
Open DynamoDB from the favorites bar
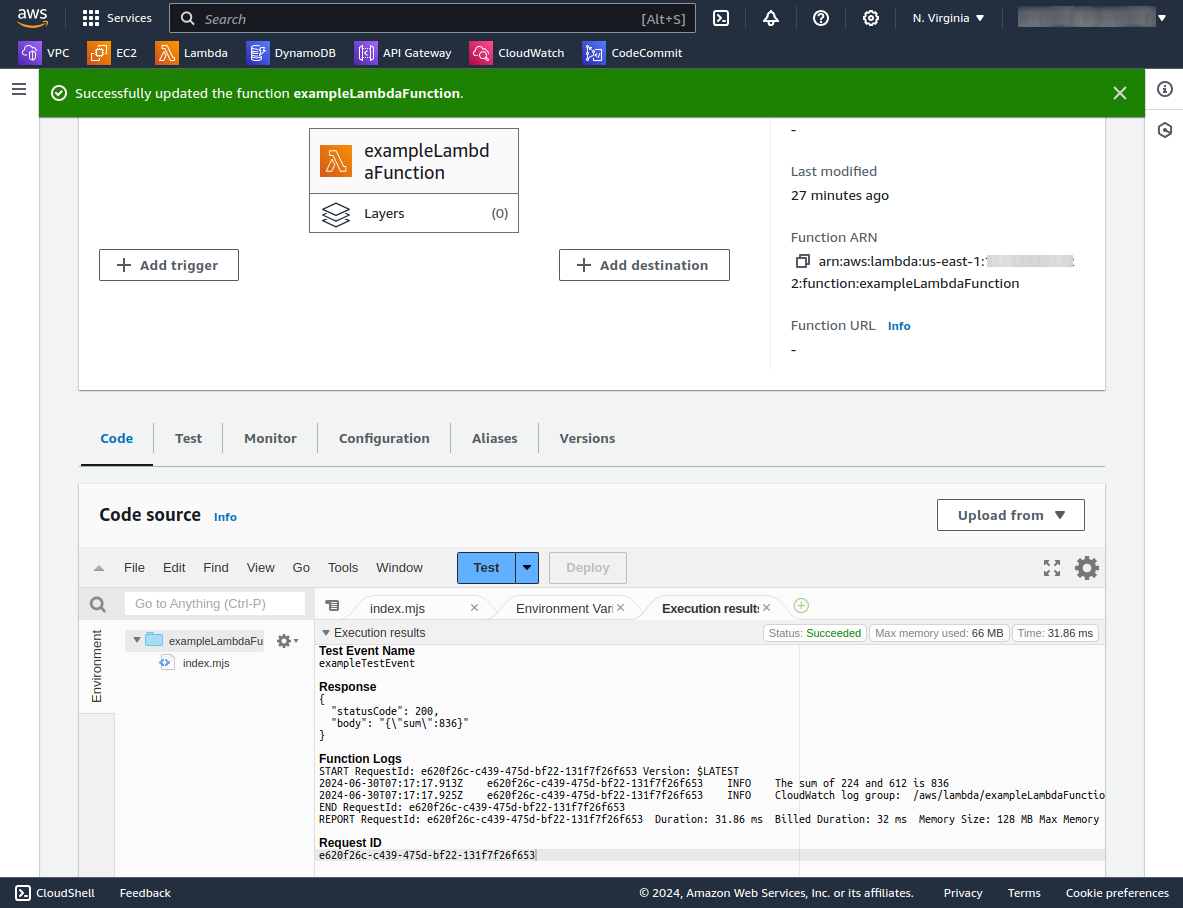click(x=291, y=52)
